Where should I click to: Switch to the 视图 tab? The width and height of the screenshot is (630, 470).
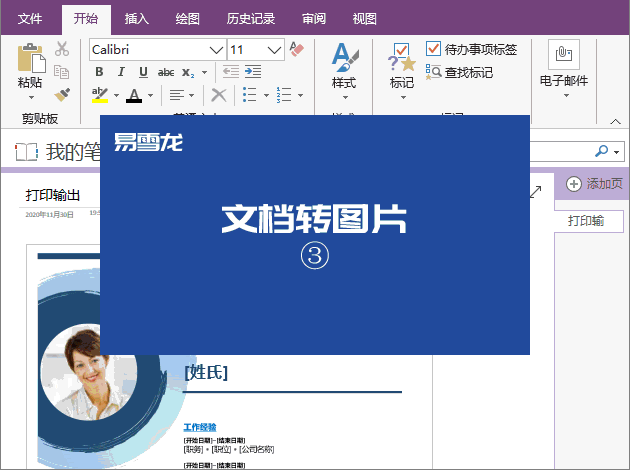click(364, 18)
